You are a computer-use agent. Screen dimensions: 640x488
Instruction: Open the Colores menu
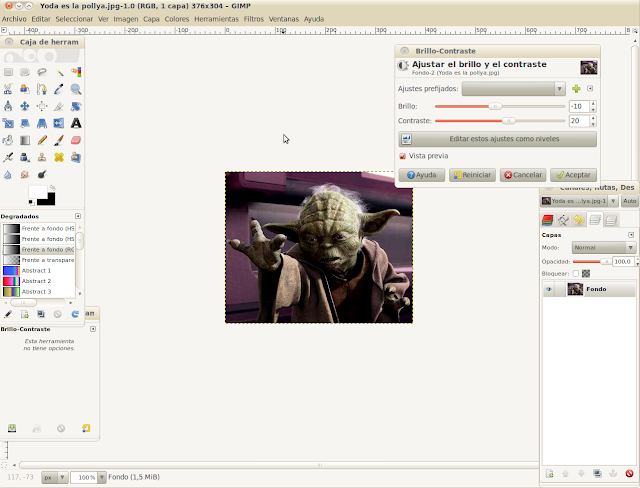177,19
